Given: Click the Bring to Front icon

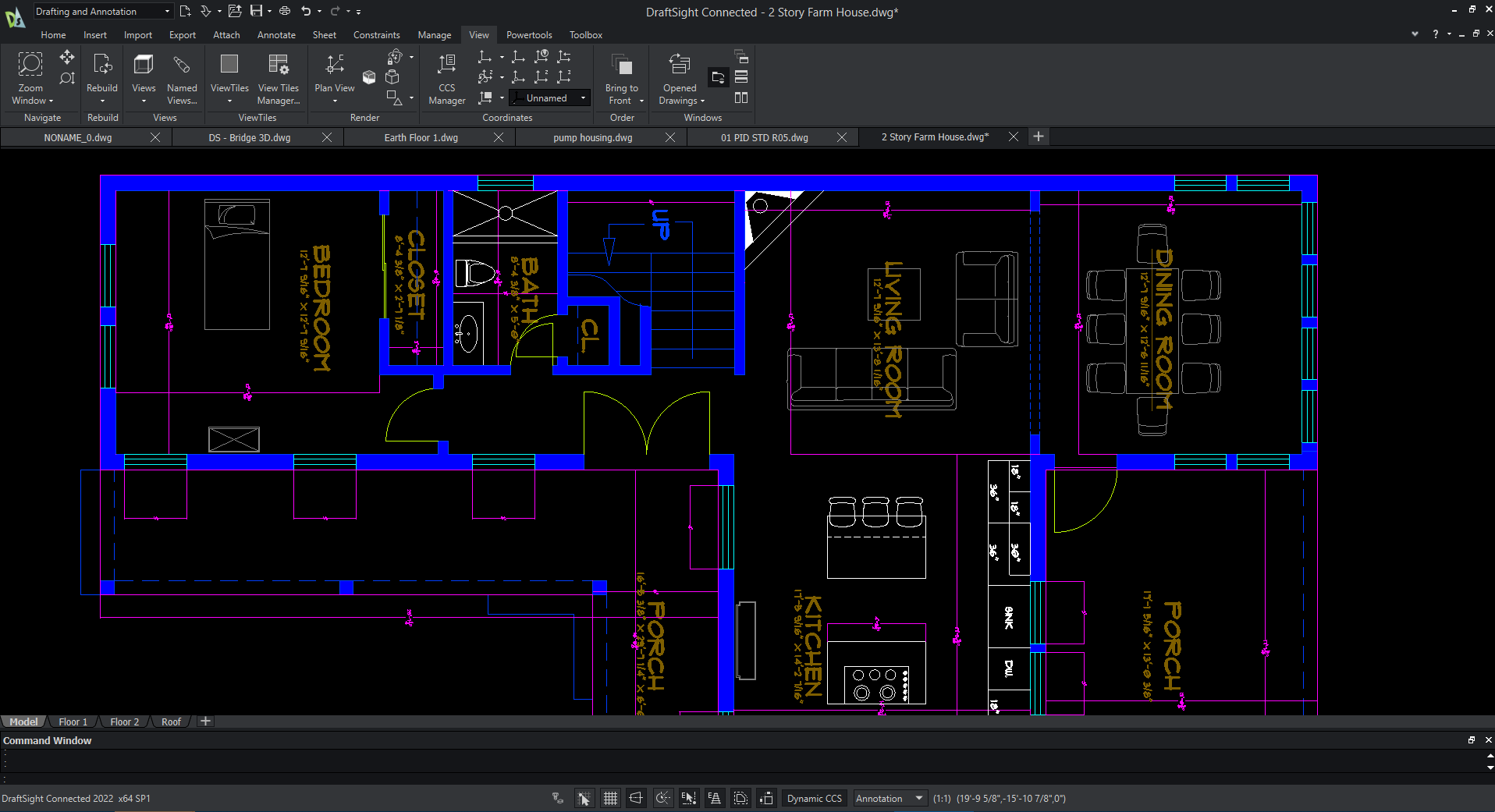Looking at the screenshot, I should point(622,66).
